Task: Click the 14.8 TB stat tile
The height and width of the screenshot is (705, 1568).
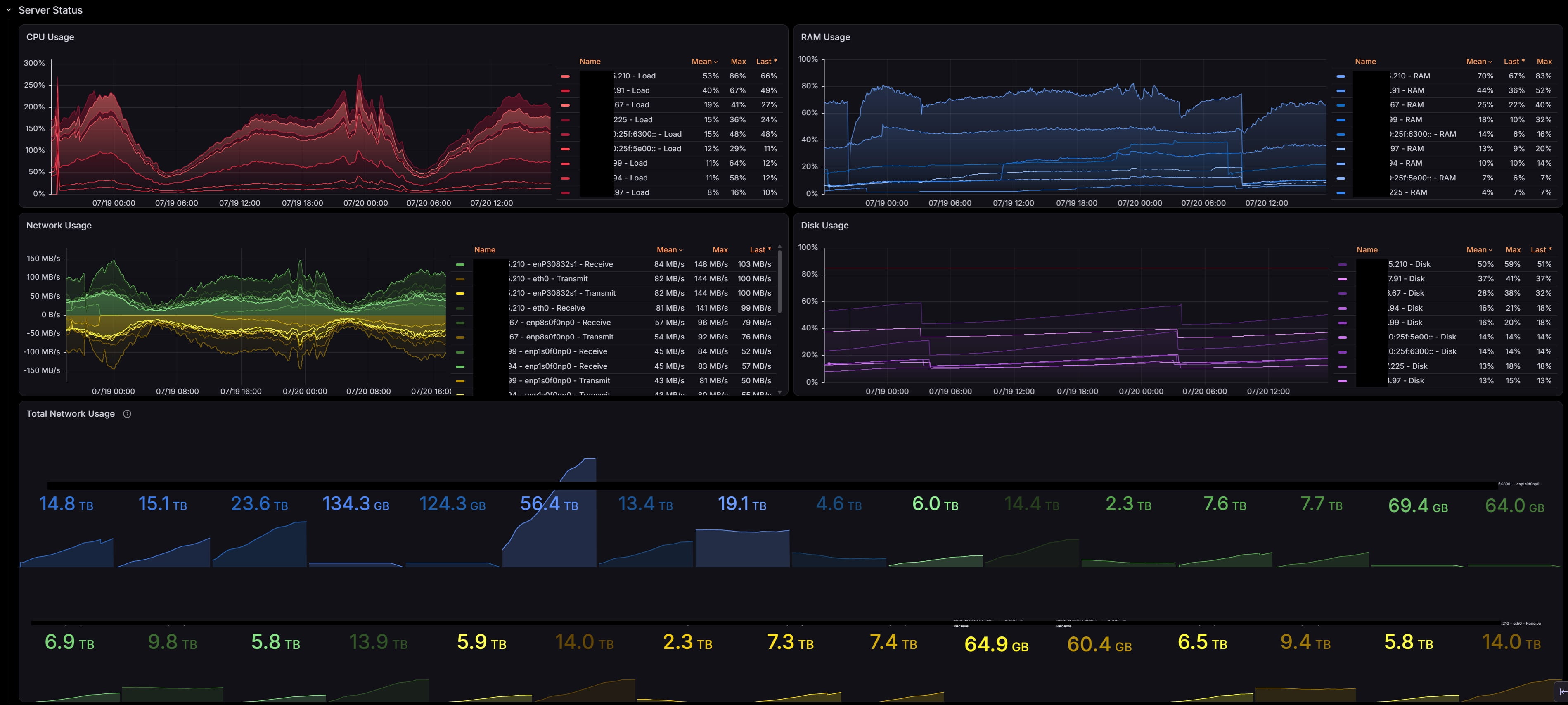Action: click(66, 504)
